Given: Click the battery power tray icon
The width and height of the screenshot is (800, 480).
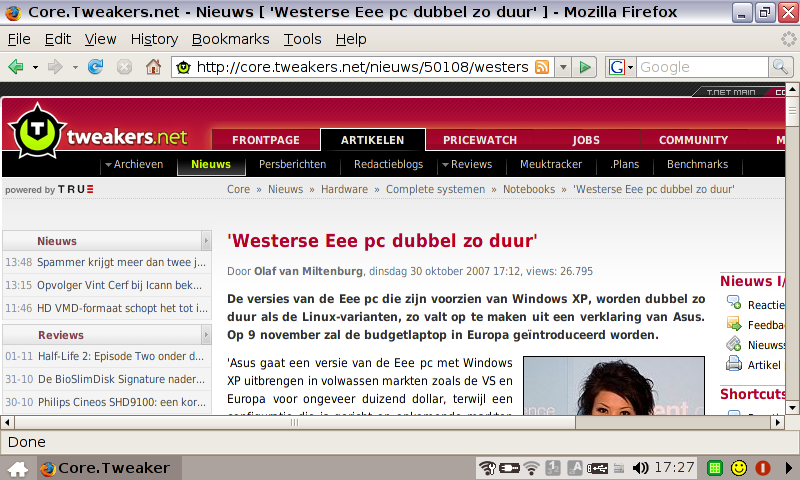Looking at the screenshot, I should 509,468.
